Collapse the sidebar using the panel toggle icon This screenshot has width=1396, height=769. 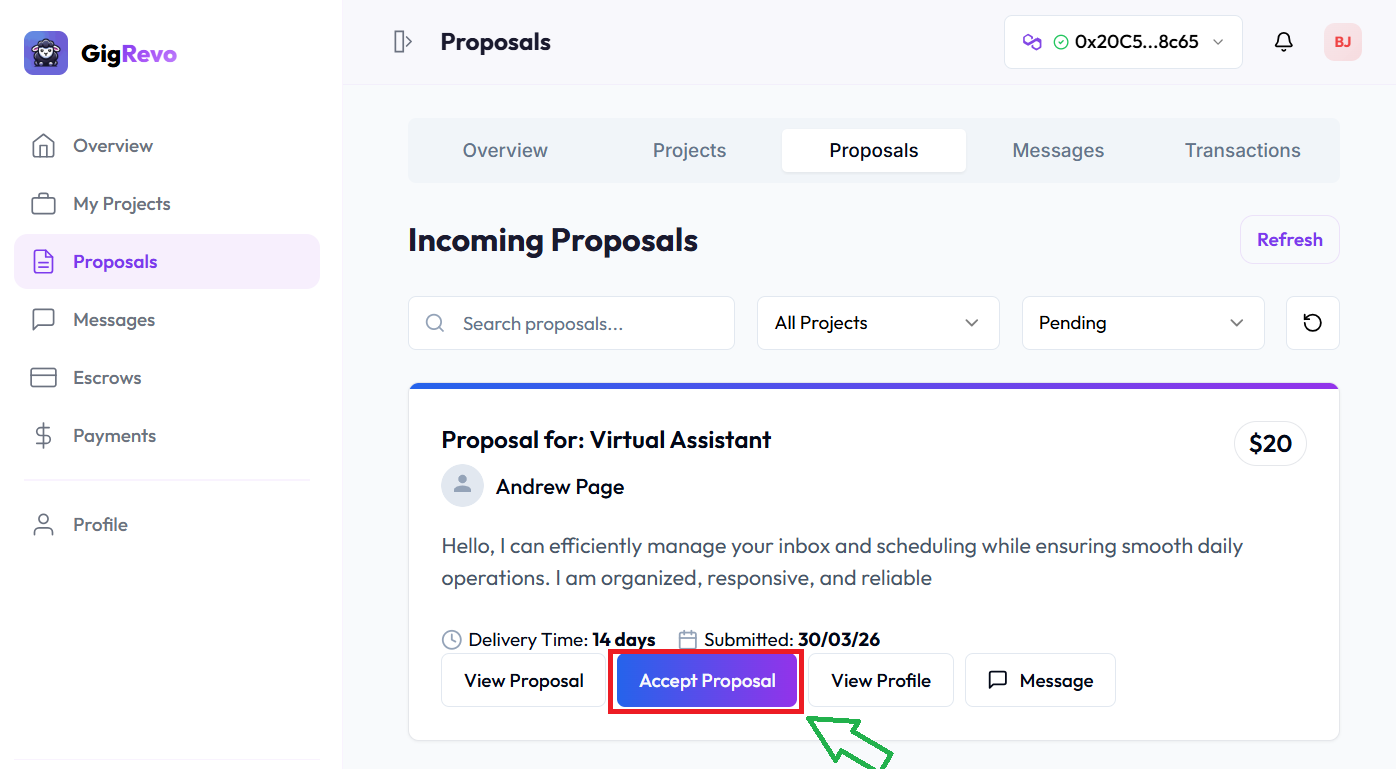[403, 41]
